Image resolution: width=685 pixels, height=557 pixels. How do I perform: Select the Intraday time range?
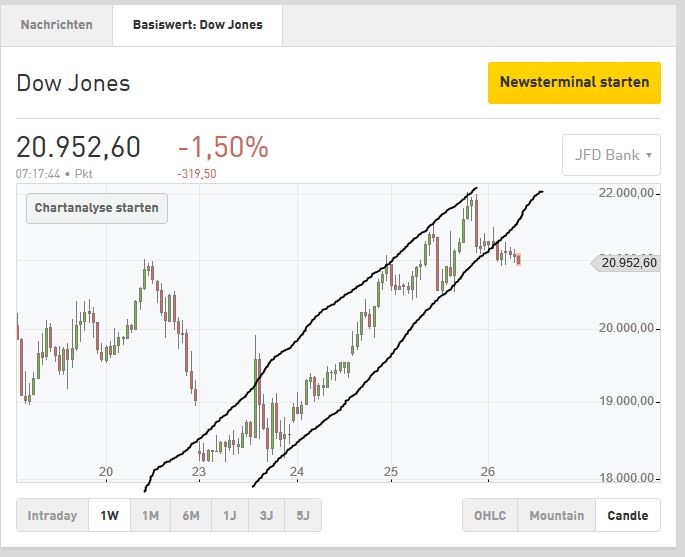click(x=52, y=516)
